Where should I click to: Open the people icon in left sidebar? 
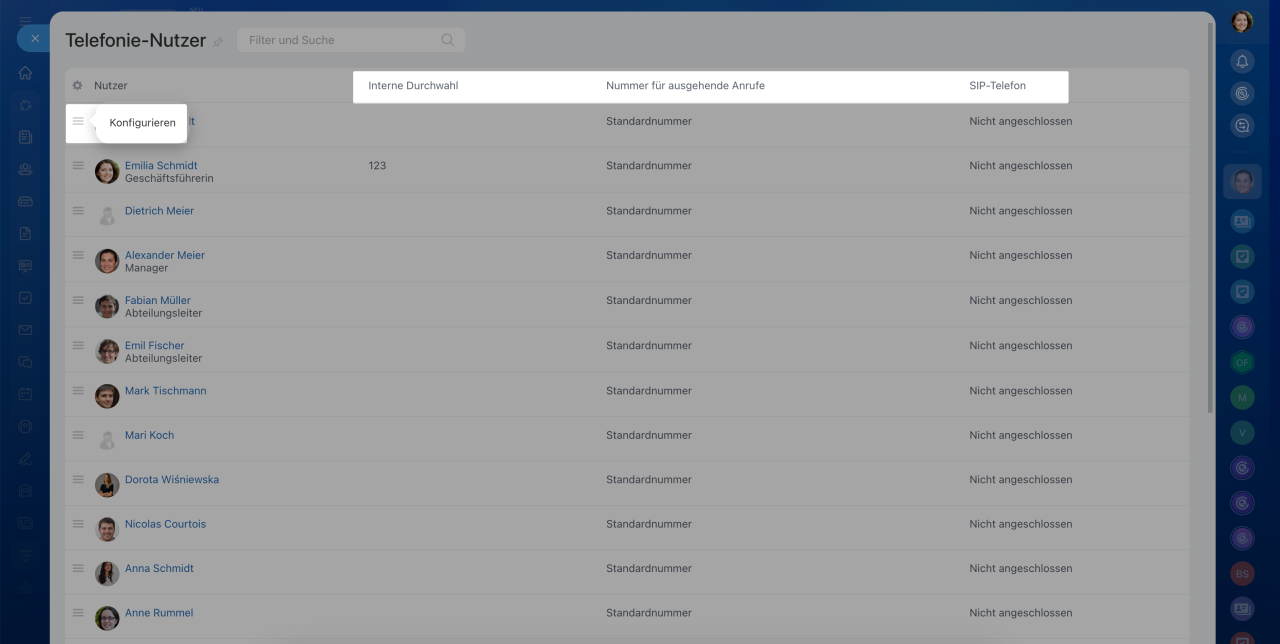(25, 169)
